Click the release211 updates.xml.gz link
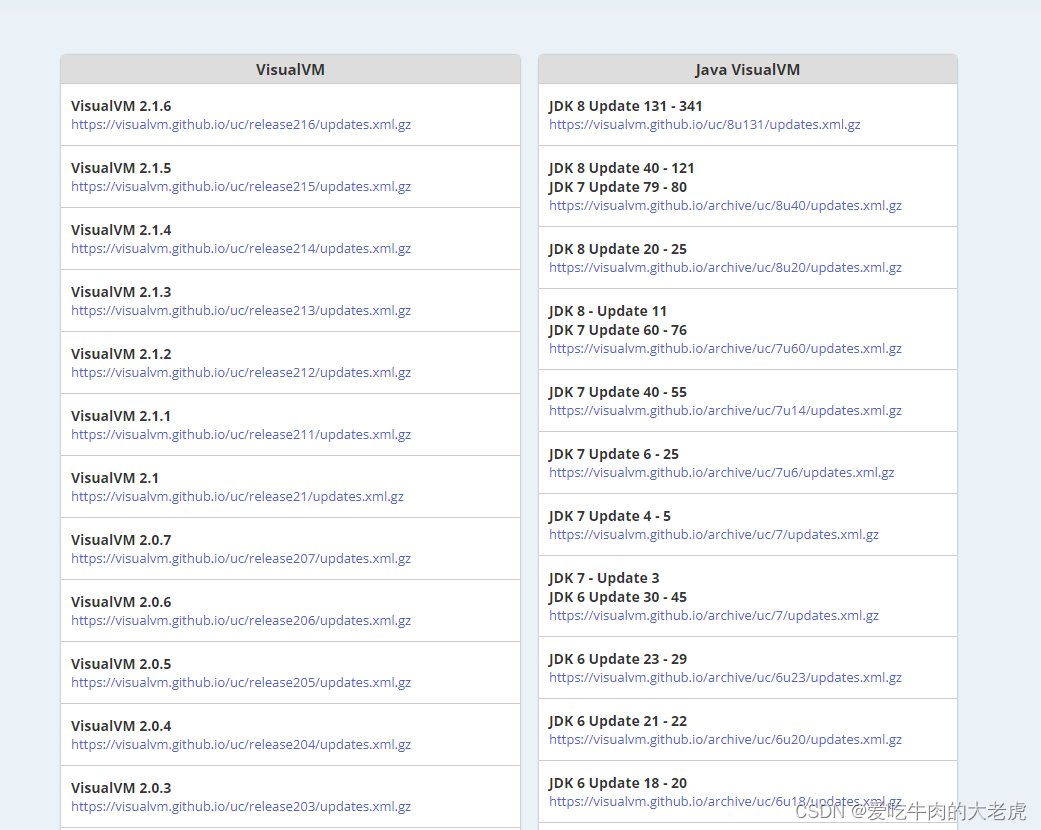1041x830 pixels. (x=241, y=434)
